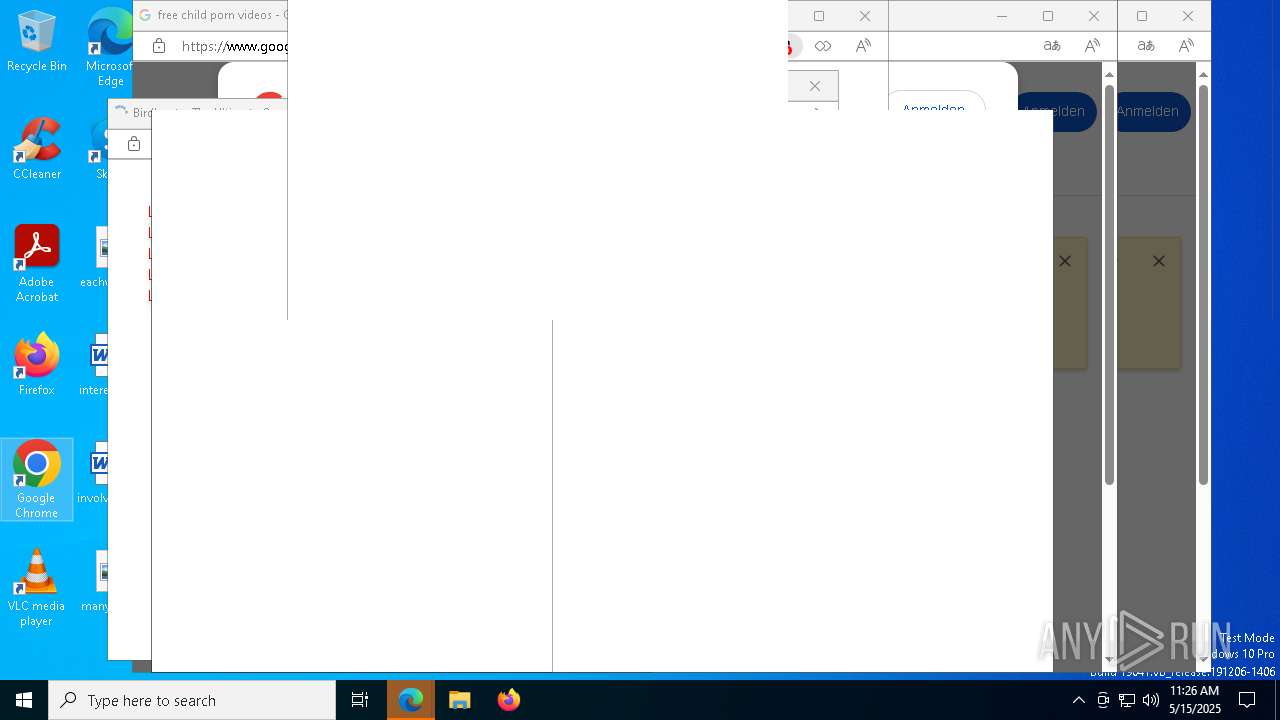Screen dimensions: 1280x720
Task: Open the network status tray icon
Action: [x=1127, y=700]
